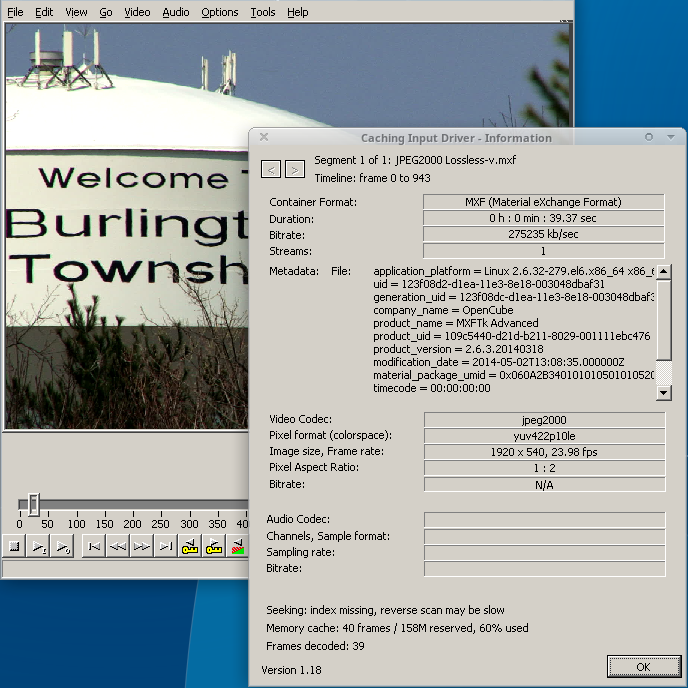Step forward one frame
Viewport: 688px width, 688px height.
141,547
